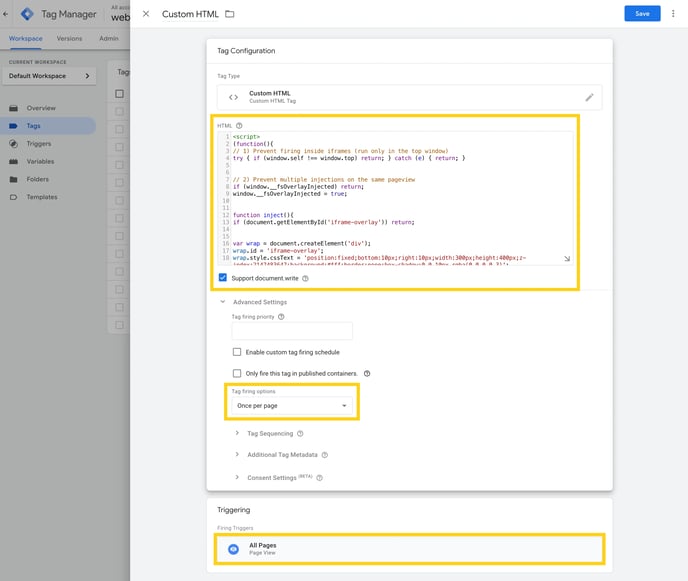
Task: Click the Tag Manager logo
Action: 27,14
